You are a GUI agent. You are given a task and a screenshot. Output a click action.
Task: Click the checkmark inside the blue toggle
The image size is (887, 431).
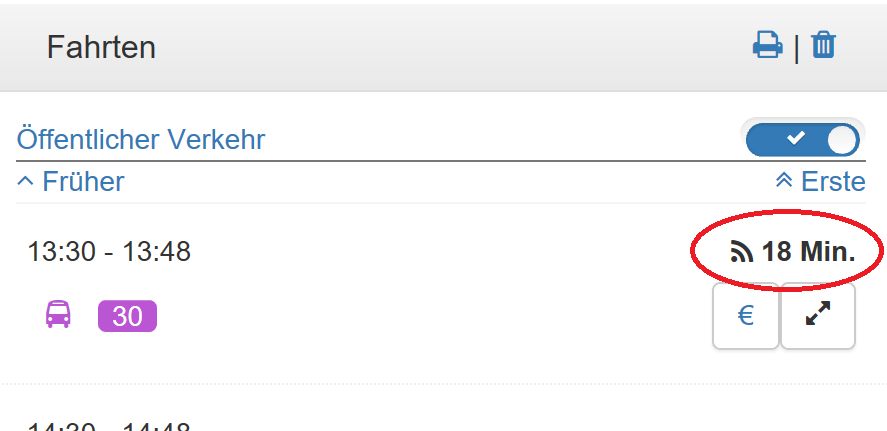click(796, 138)
